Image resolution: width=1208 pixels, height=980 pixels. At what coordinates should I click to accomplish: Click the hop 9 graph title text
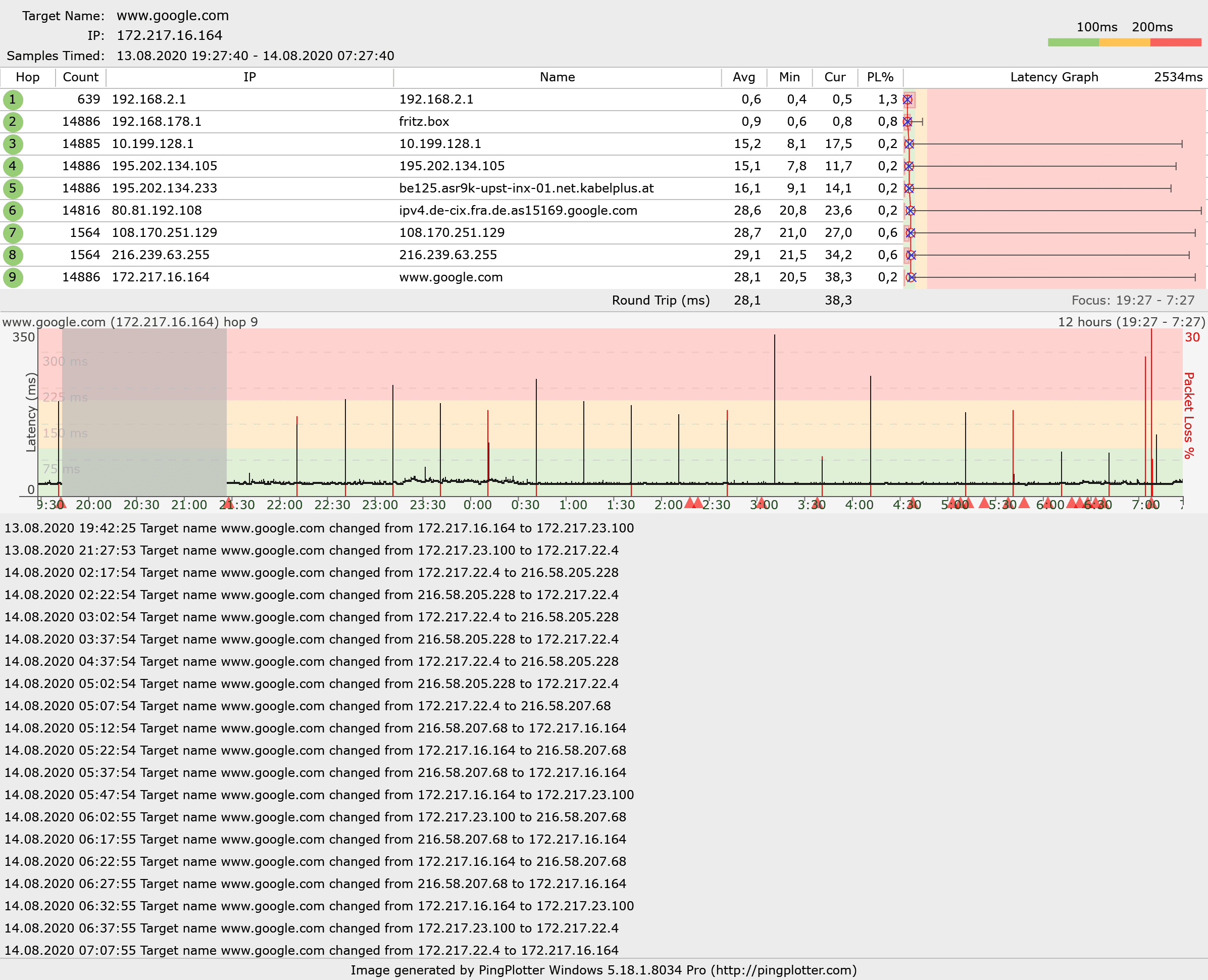130,322
